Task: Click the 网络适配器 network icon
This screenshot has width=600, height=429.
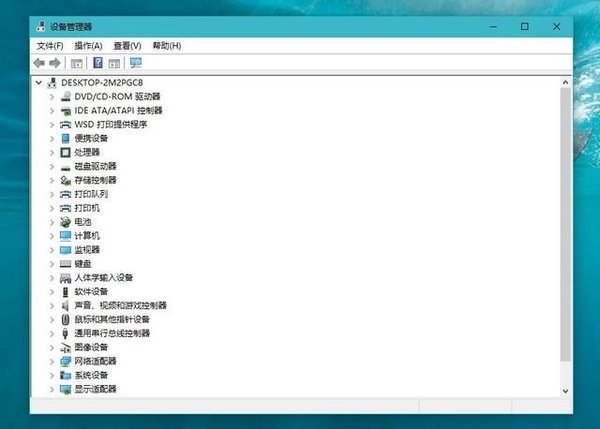Action: pos(66,361)
